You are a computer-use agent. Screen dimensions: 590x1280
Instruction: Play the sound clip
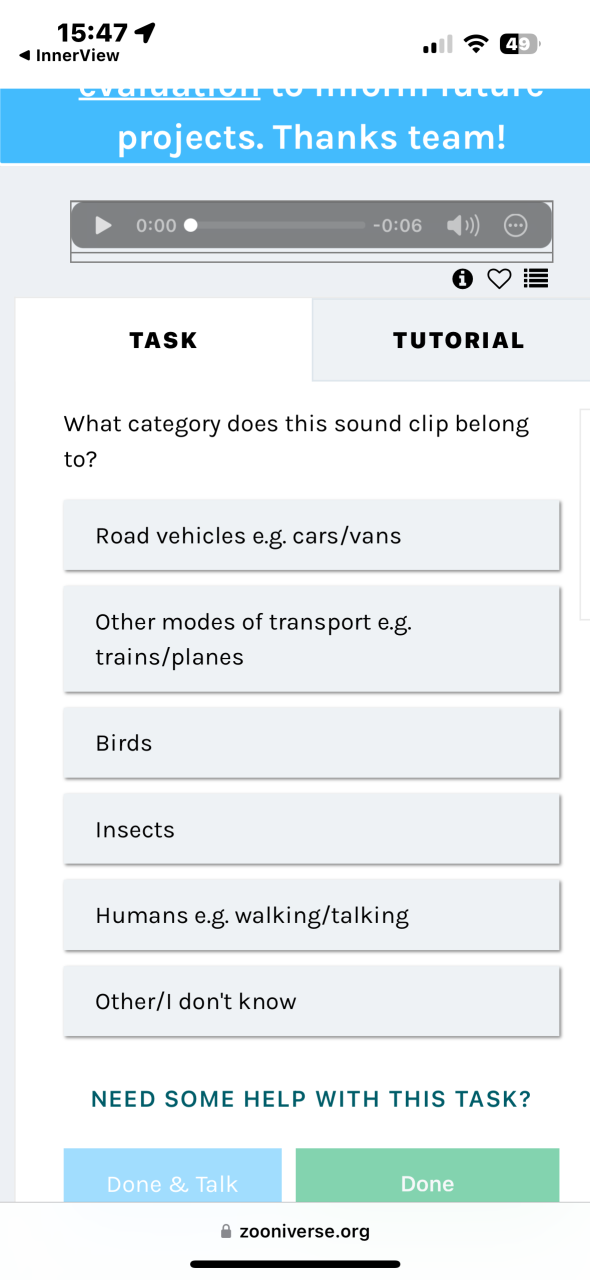pos(103,225)
